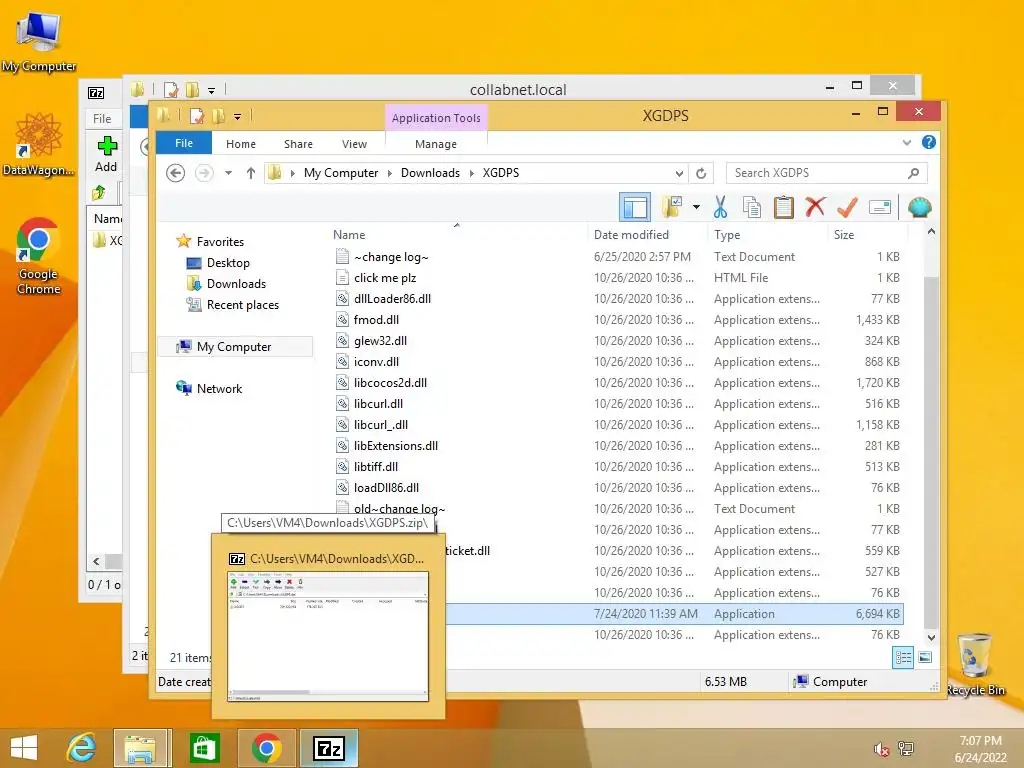Select the glew32.dll file icon
Viewport: 1024px width, 768px height.
[x=342, y=341]
